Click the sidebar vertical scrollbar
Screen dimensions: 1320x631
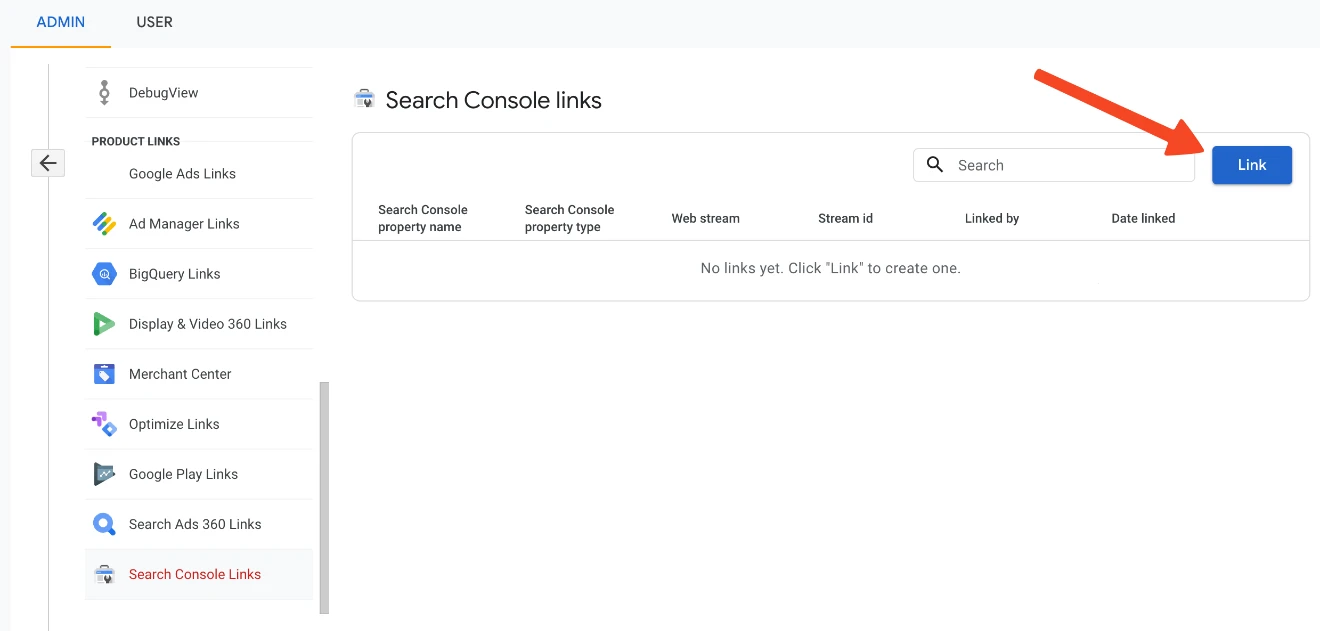pos(324,497)
